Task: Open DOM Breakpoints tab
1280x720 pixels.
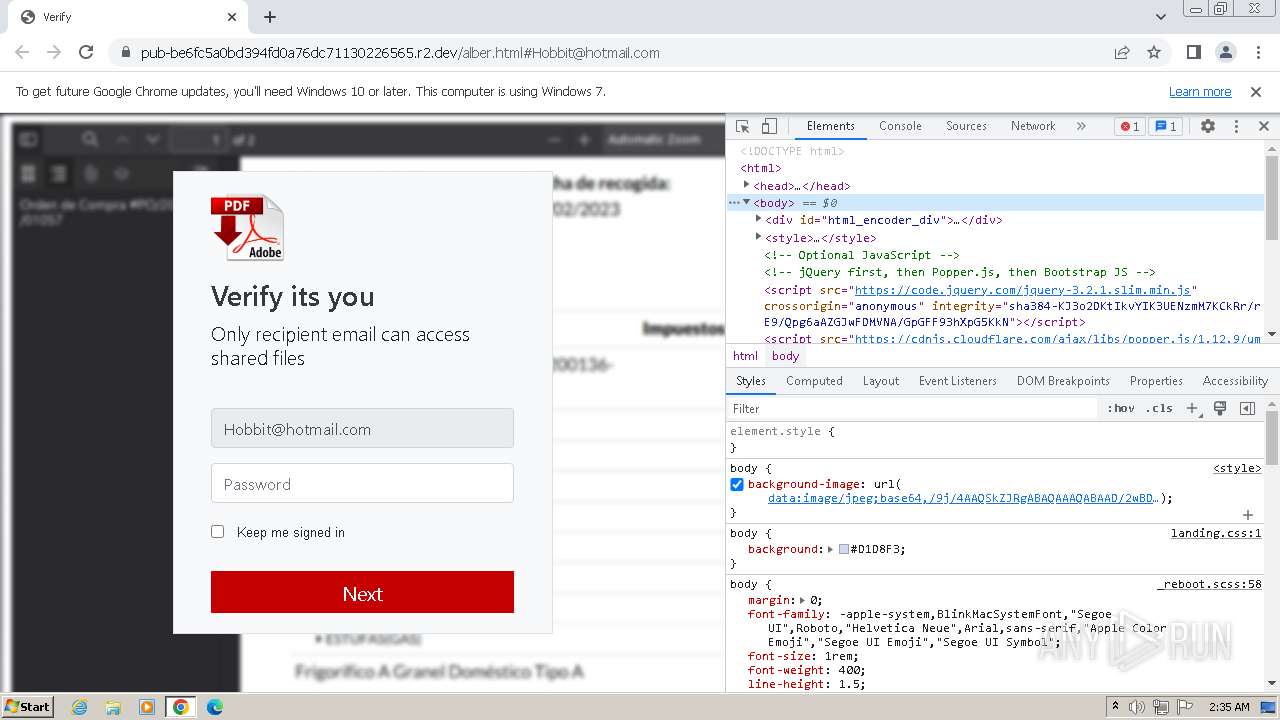Action: point(1063,381)
